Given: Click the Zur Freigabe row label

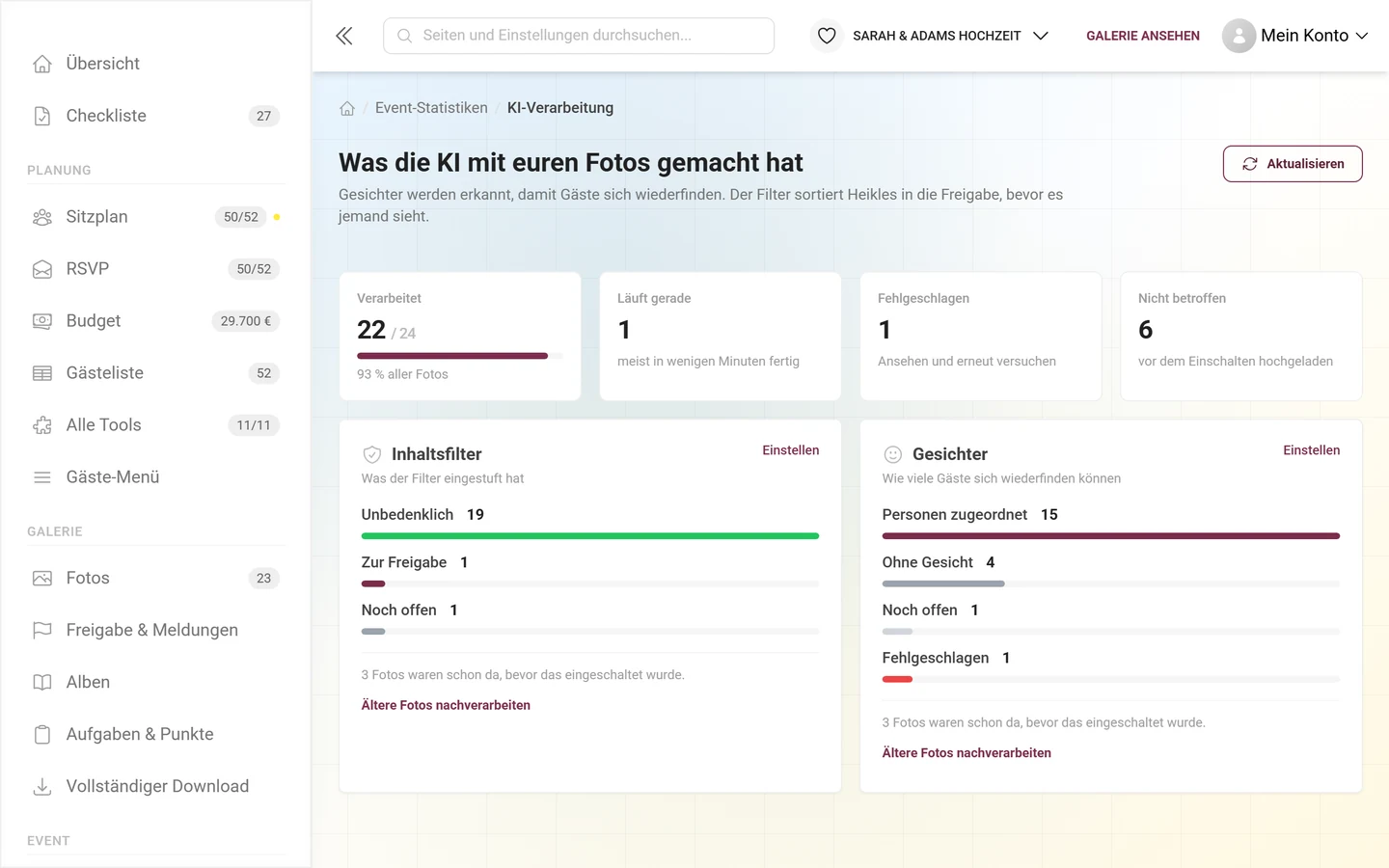Looking at the screenshot, I should pos(404,562).
